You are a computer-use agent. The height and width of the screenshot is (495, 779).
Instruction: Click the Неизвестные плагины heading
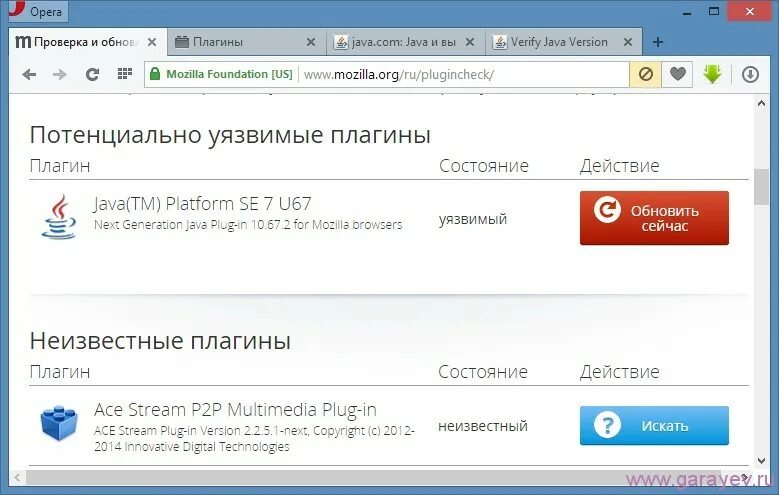point(160,341)
